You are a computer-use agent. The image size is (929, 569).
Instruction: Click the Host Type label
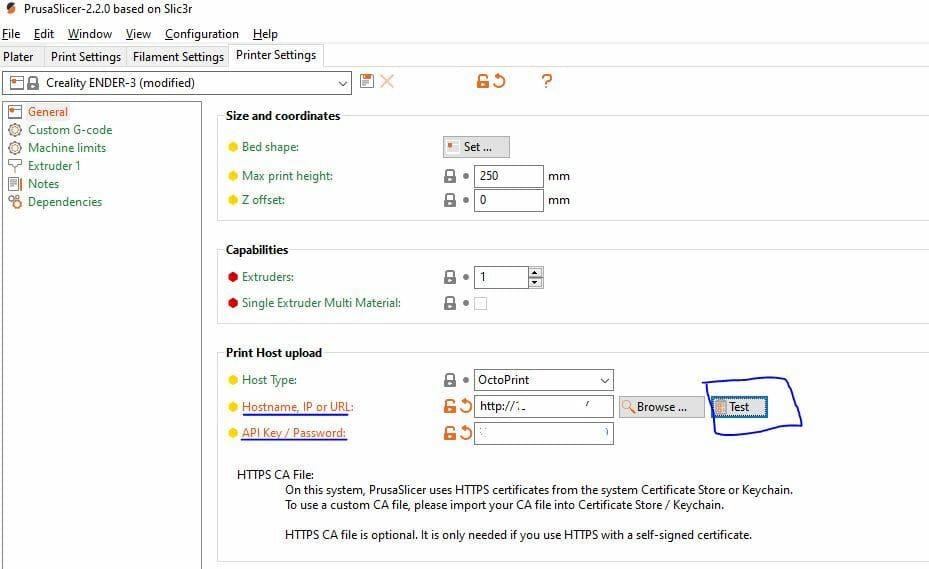point(269,380)
